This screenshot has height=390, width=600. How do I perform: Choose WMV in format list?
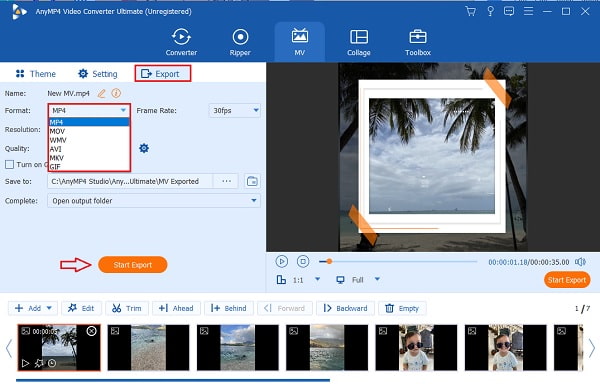pos(89,140)
